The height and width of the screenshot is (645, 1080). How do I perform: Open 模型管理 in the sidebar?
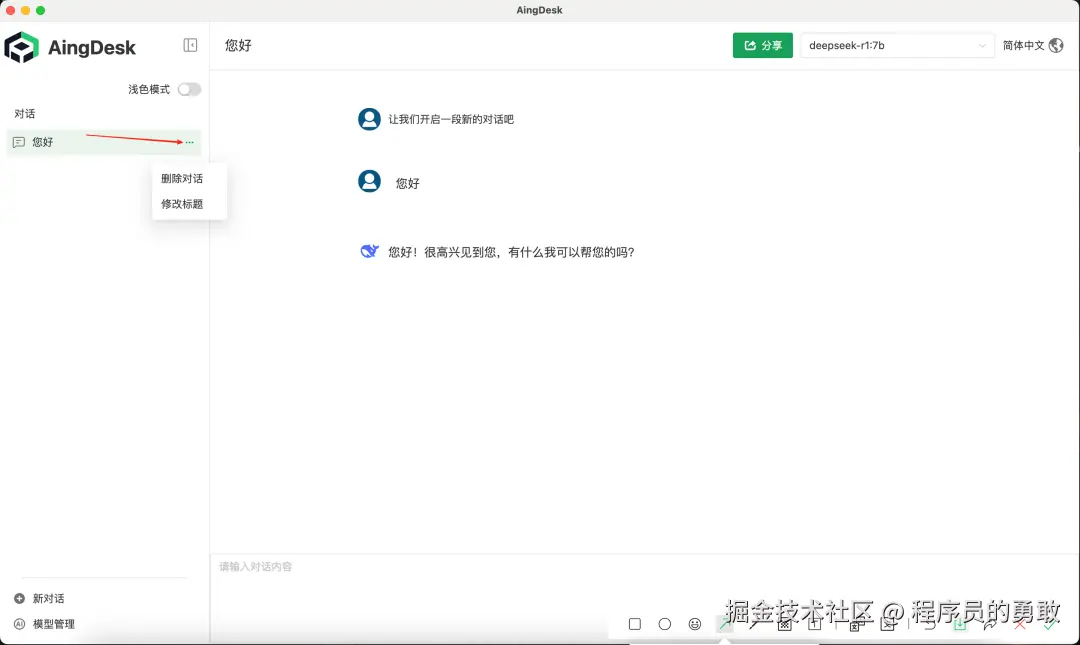tap(53, 624)
